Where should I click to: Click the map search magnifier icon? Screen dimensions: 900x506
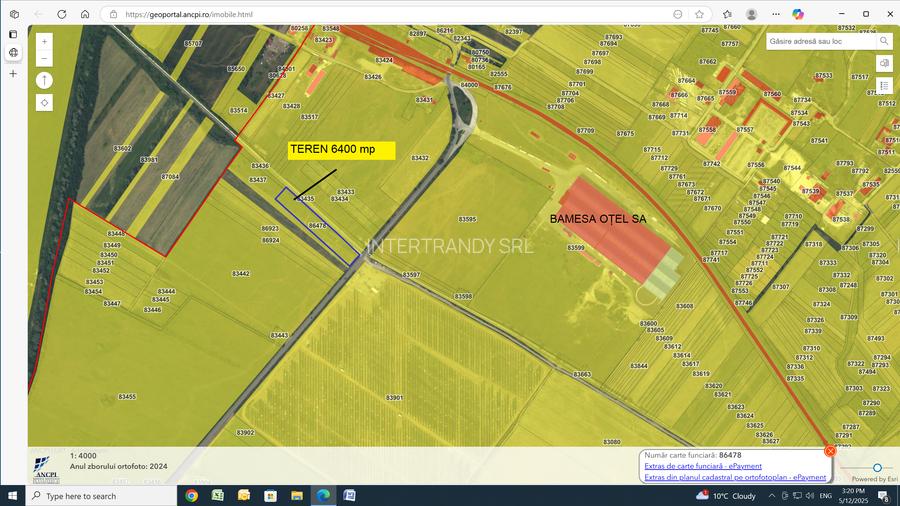pos(883,41)
